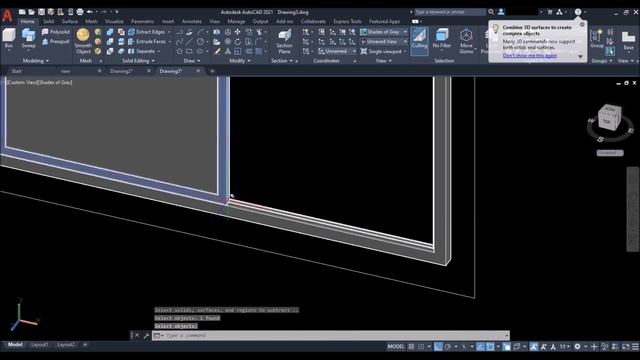
Task: Open the Base view tool
Action: tap(629, 41)
